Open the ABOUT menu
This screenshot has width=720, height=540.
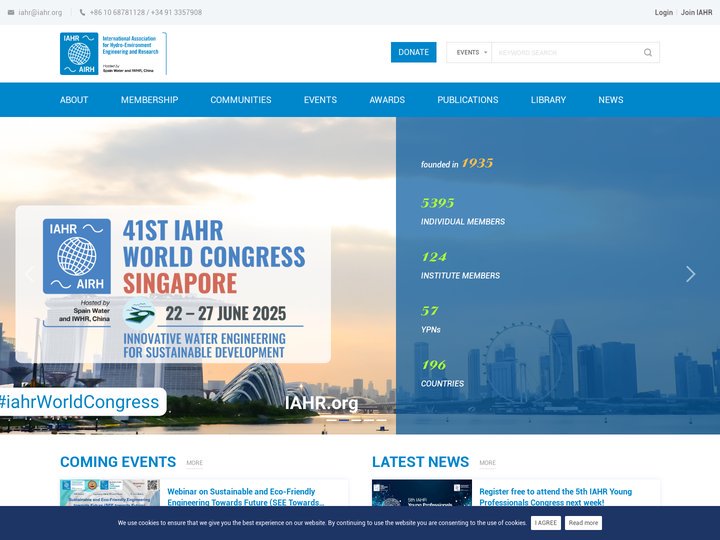pyautogui.click(x=74, y=100)
